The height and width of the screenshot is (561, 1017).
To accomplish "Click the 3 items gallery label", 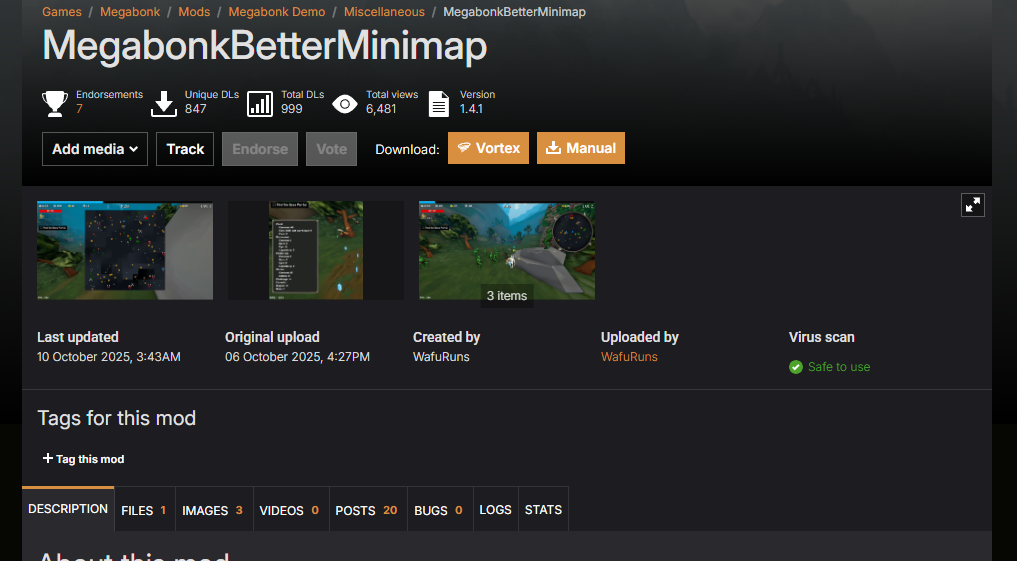I will [x=507, y=296].
